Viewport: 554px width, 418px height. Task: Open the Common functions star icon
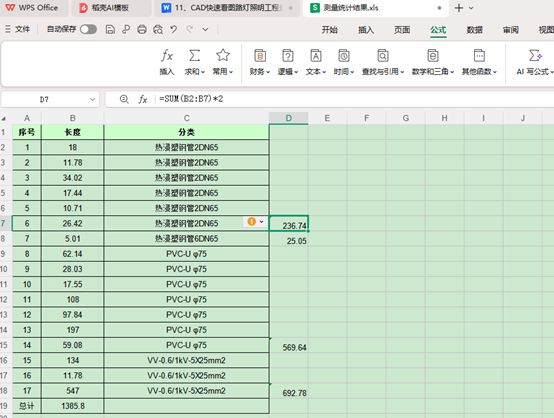(223, 55)
